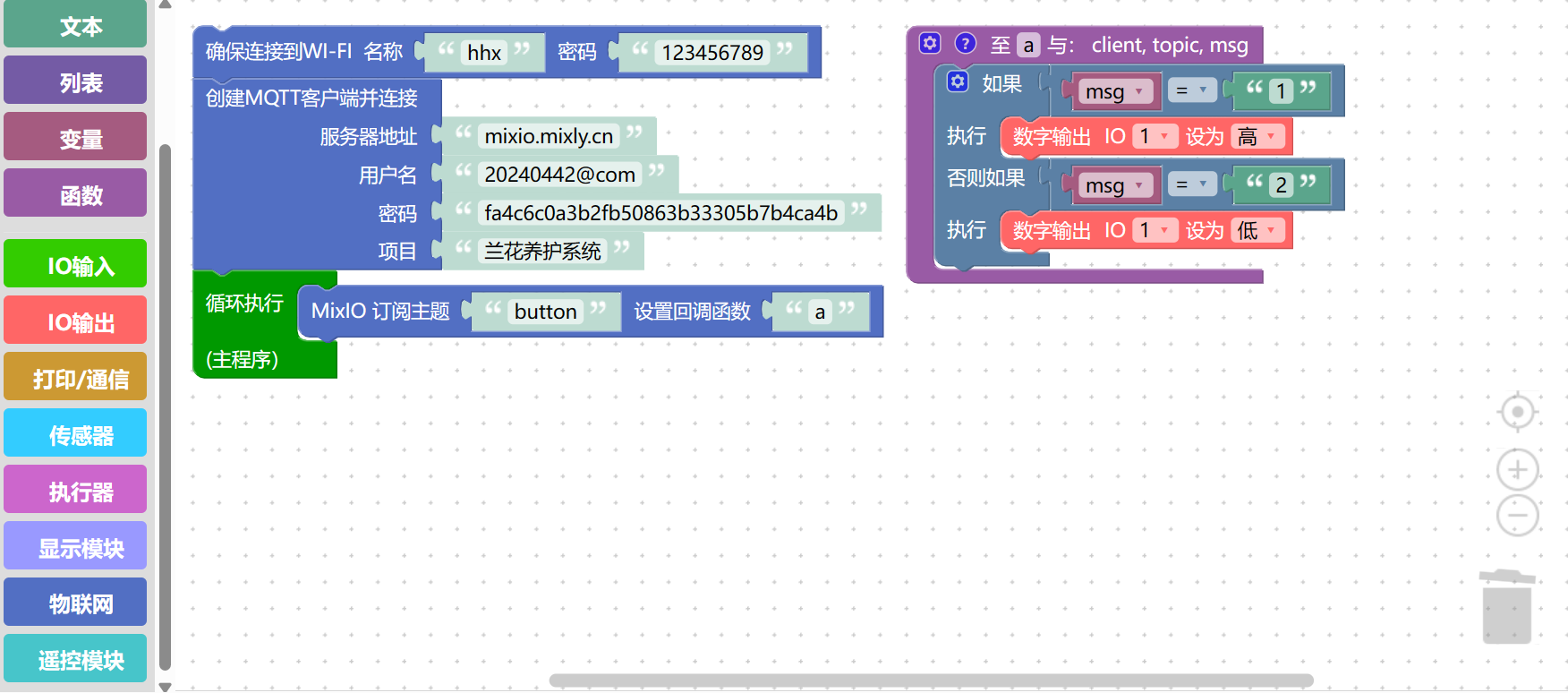This screenshot has height=693, width=1568.
Task: Open the IO pin dropdown in the 设为 低 block
Action: point(1155,230)
